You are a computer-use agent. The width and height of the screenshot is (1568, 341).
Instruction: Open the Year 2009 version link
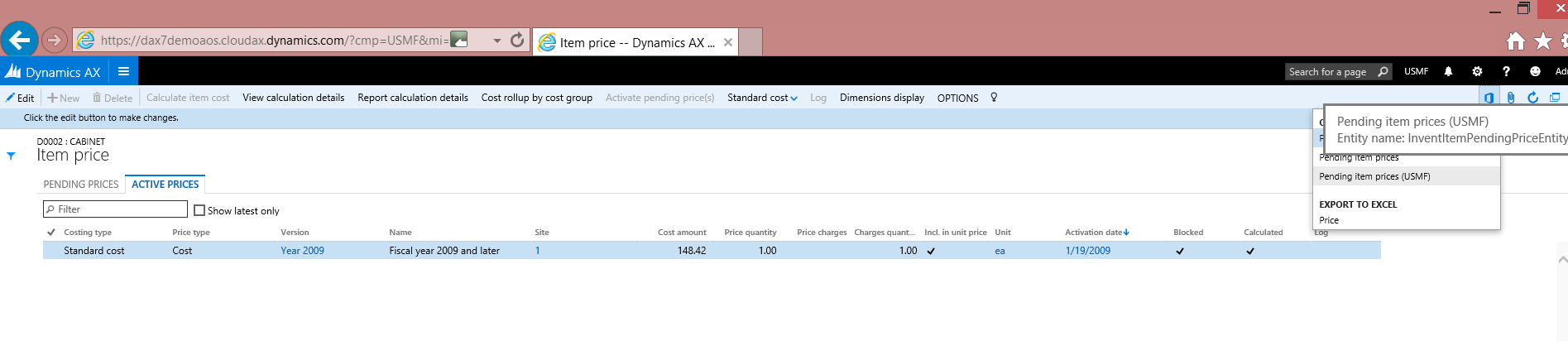click(302, 251)
